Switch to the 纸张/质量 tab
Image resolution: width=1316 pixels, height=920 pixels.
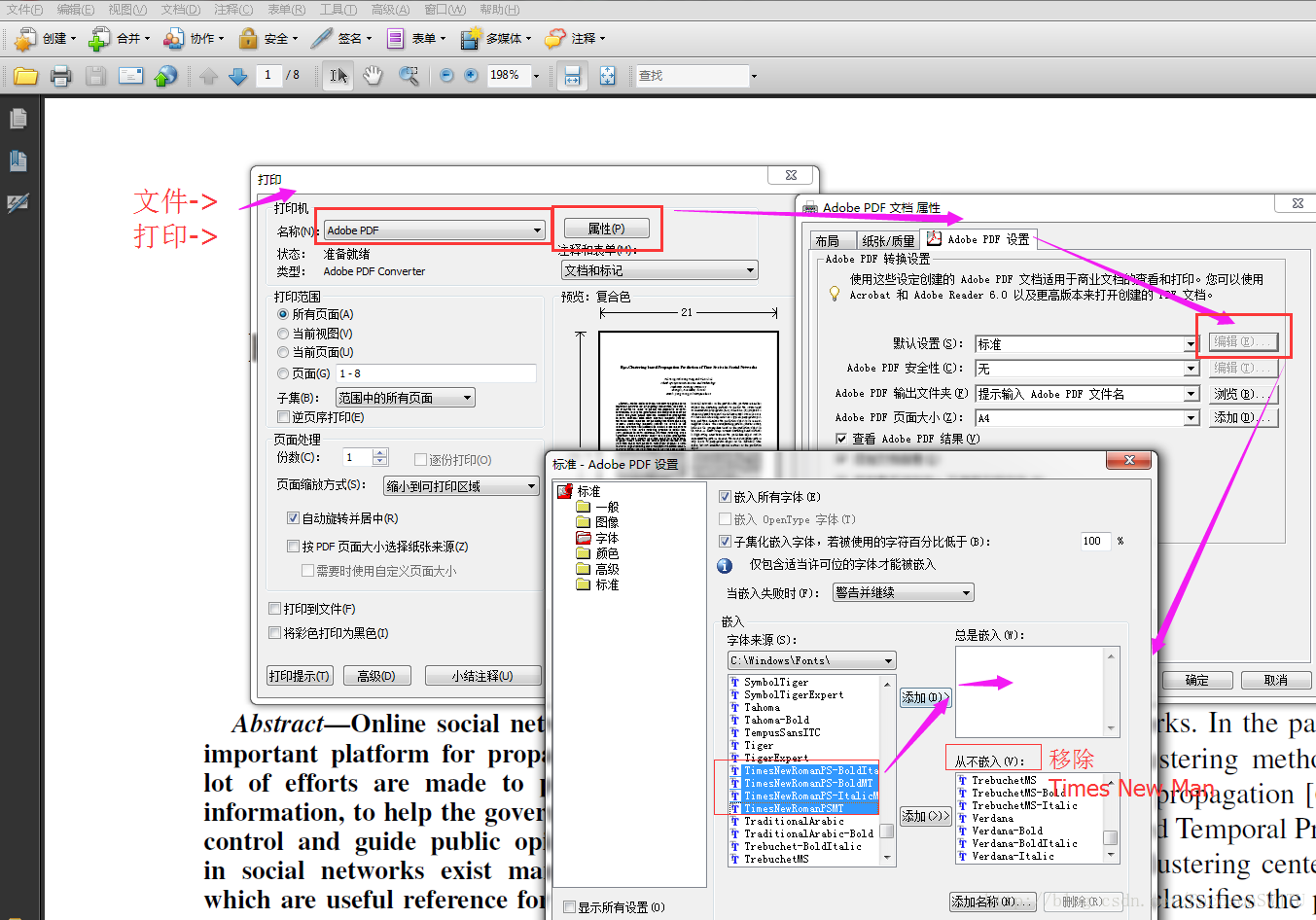point(888,240)
